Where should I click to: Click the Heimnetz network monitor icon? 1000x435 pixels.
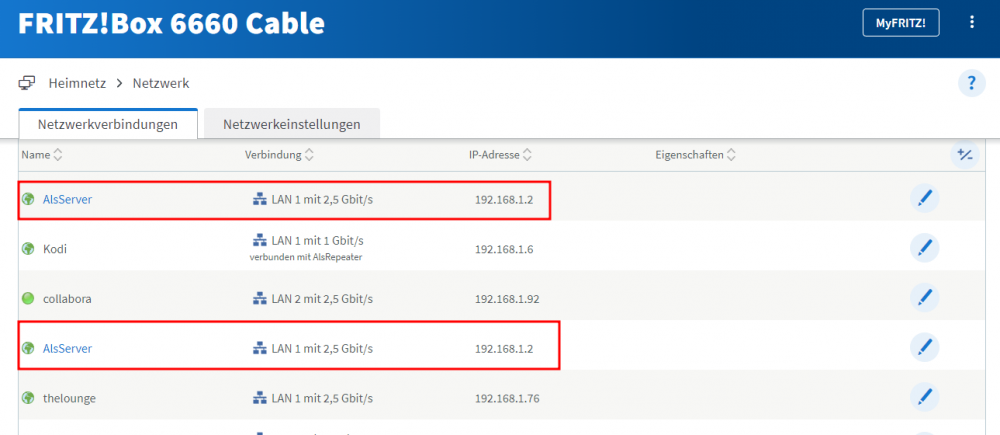click(x=27, y=83)
